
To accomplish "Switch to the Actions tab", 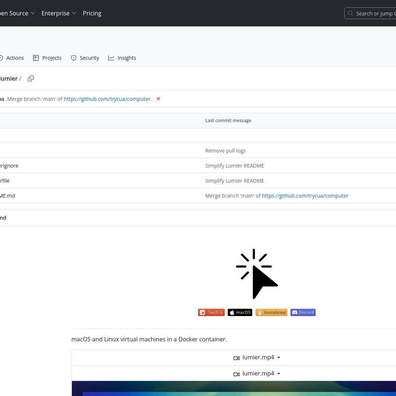I will pyautogui.click(x=12, y=58).
